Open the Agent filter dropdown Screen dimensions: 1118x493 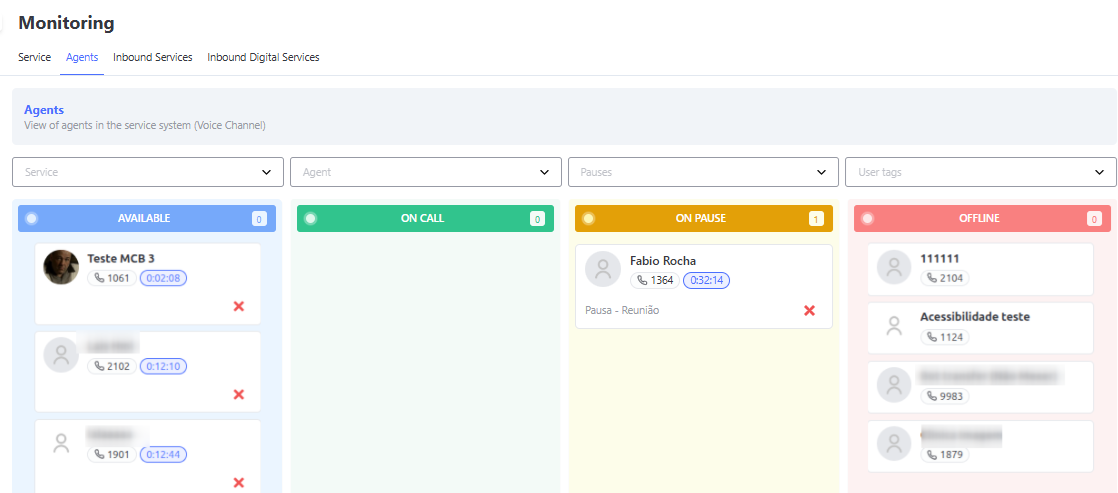point(426,172)
